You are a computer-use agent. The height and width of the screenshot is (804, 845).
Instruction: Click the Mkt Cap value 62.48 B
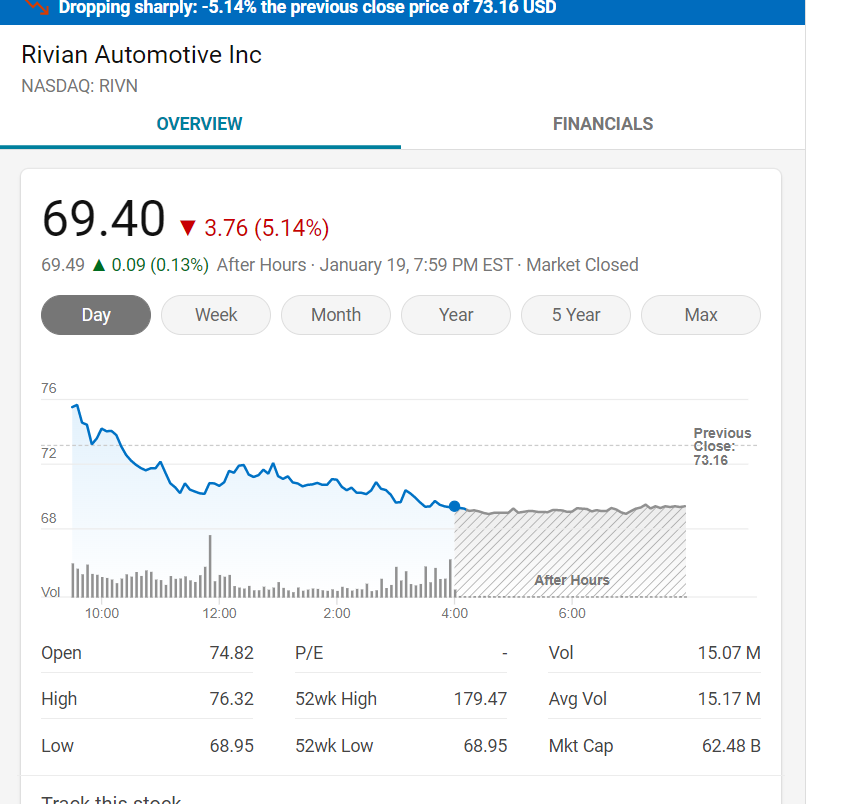tap(728, 746)
